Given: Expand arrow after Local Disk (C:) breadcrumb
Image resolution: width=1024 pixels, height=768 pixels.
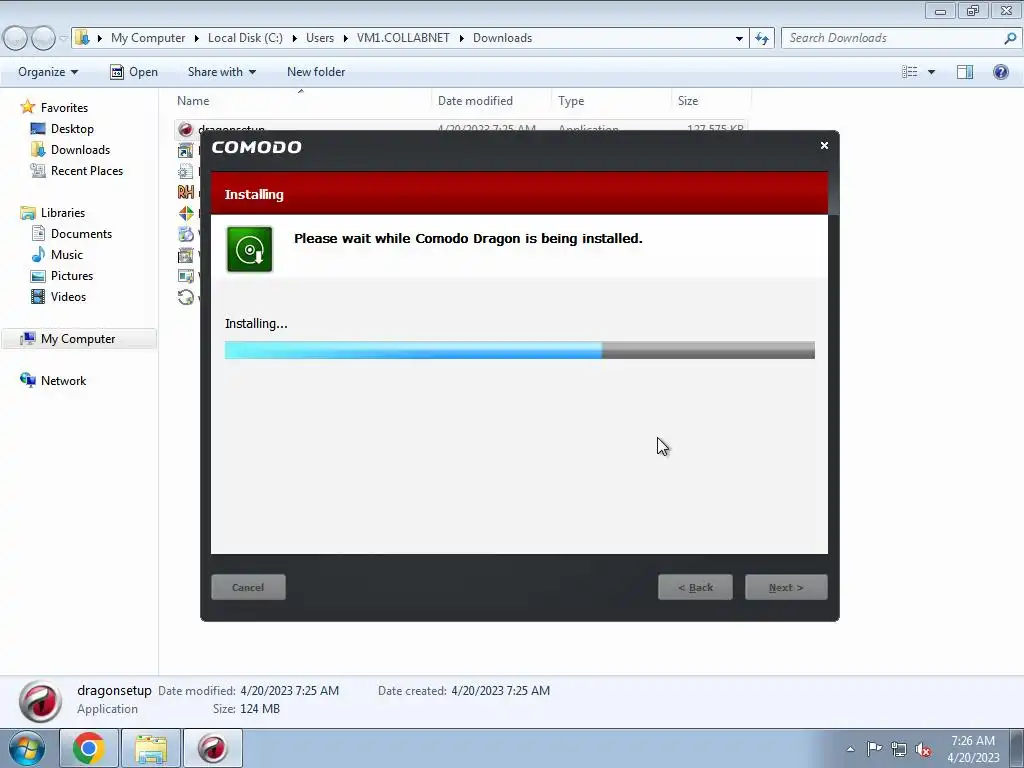Looking at the screenshot, I should click(x=295, y=38).
